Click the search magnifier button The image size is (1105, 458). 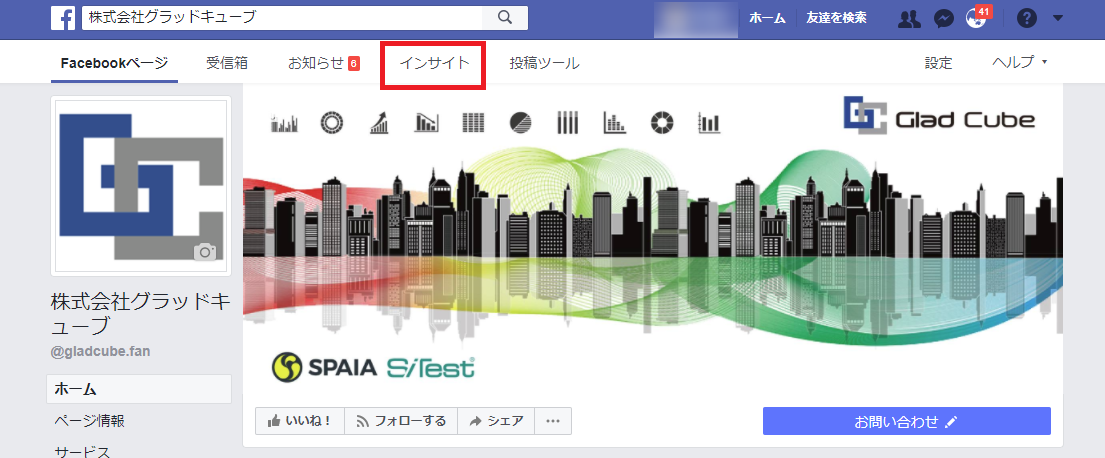click(x=505, y=18)
